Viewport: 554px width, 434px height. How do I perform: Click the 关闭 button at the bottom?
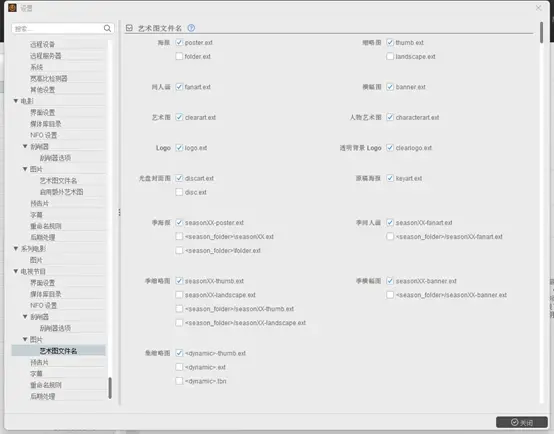point(522,422)
